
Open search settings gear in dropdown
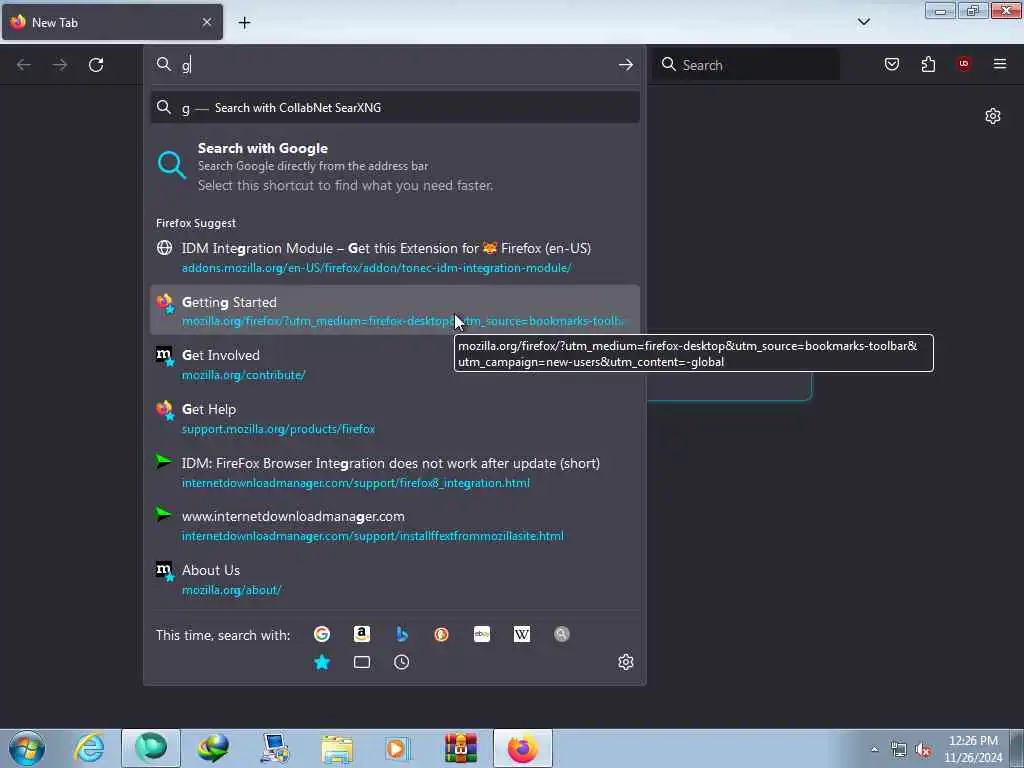click(626, 662)
